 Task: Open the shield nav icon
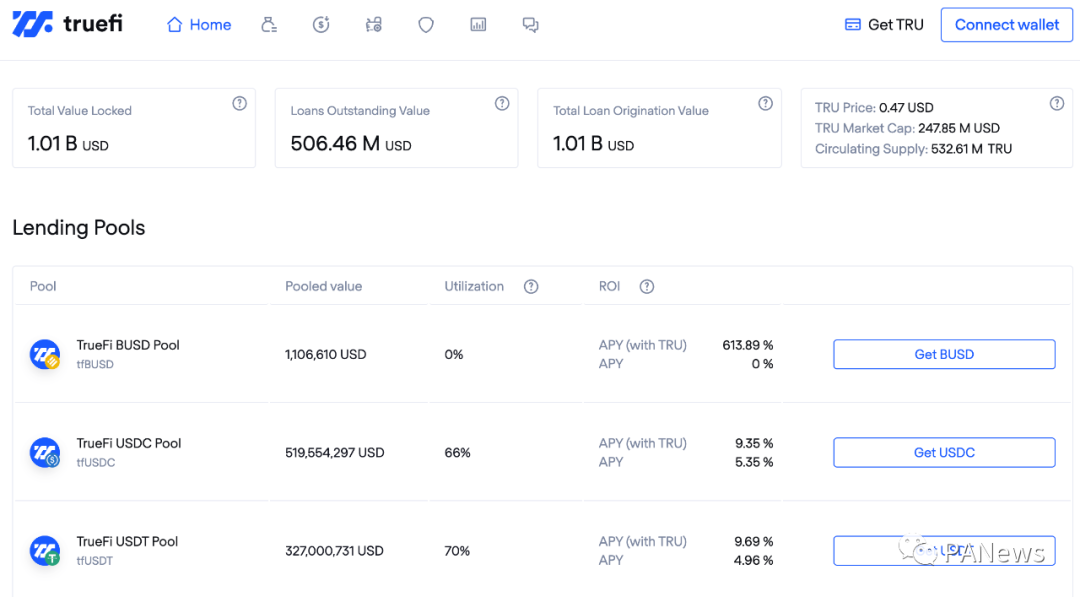point(426,25)
